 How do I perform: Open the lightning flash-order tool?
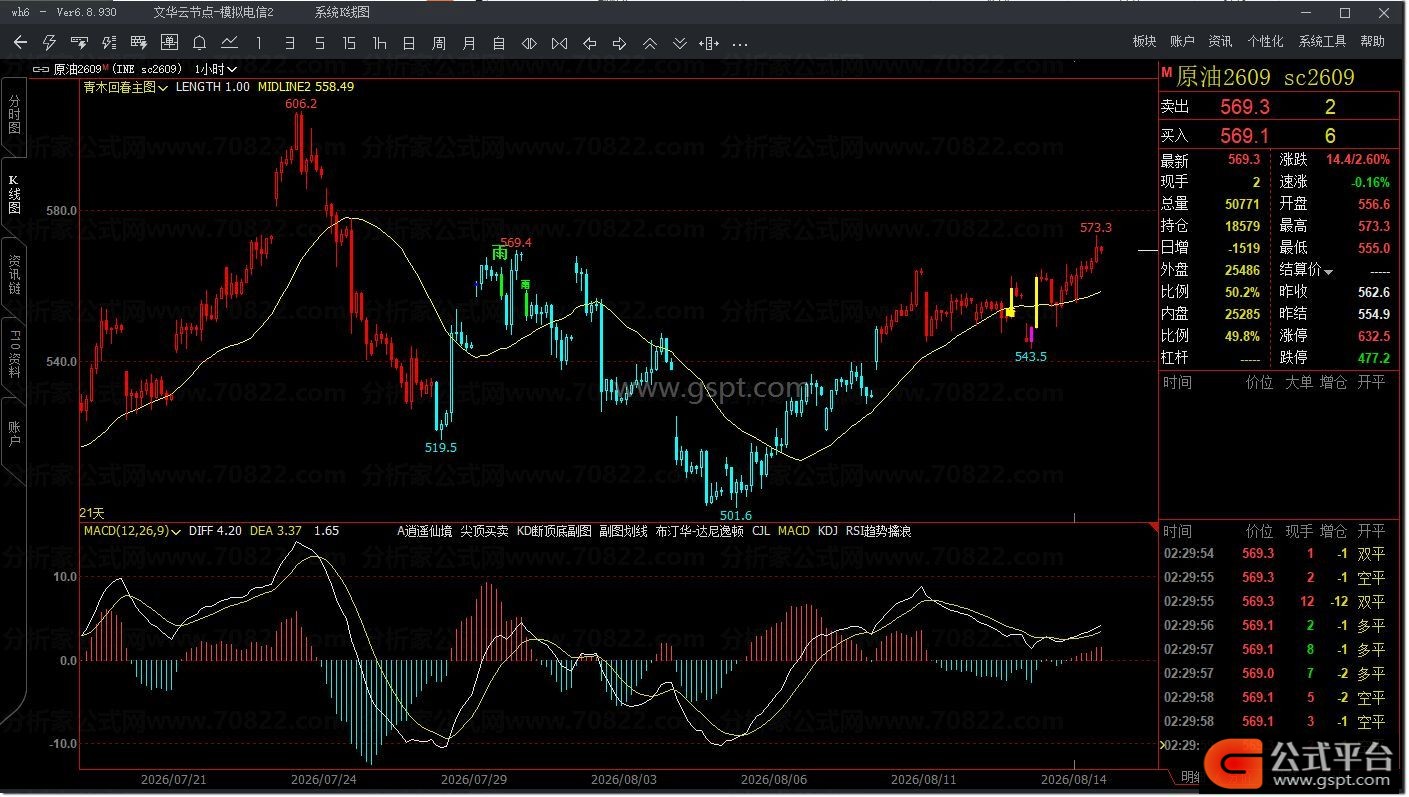pos(49,43)
